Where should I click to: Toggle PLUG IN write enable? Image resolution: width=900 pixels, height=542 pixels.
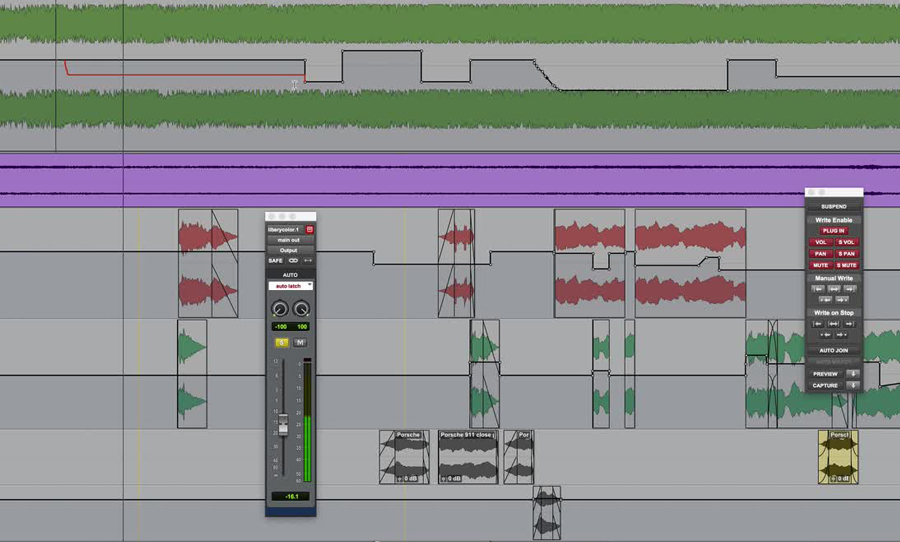coord(833,230)
